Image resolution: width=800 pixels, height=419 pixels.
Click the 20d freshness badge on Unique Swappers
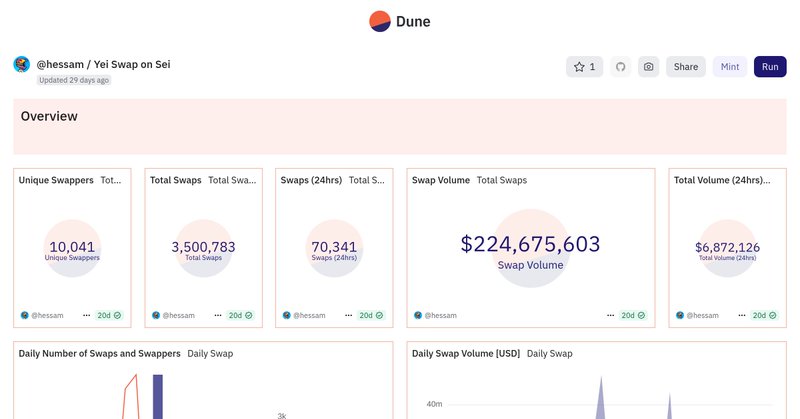tap(109, 315)
